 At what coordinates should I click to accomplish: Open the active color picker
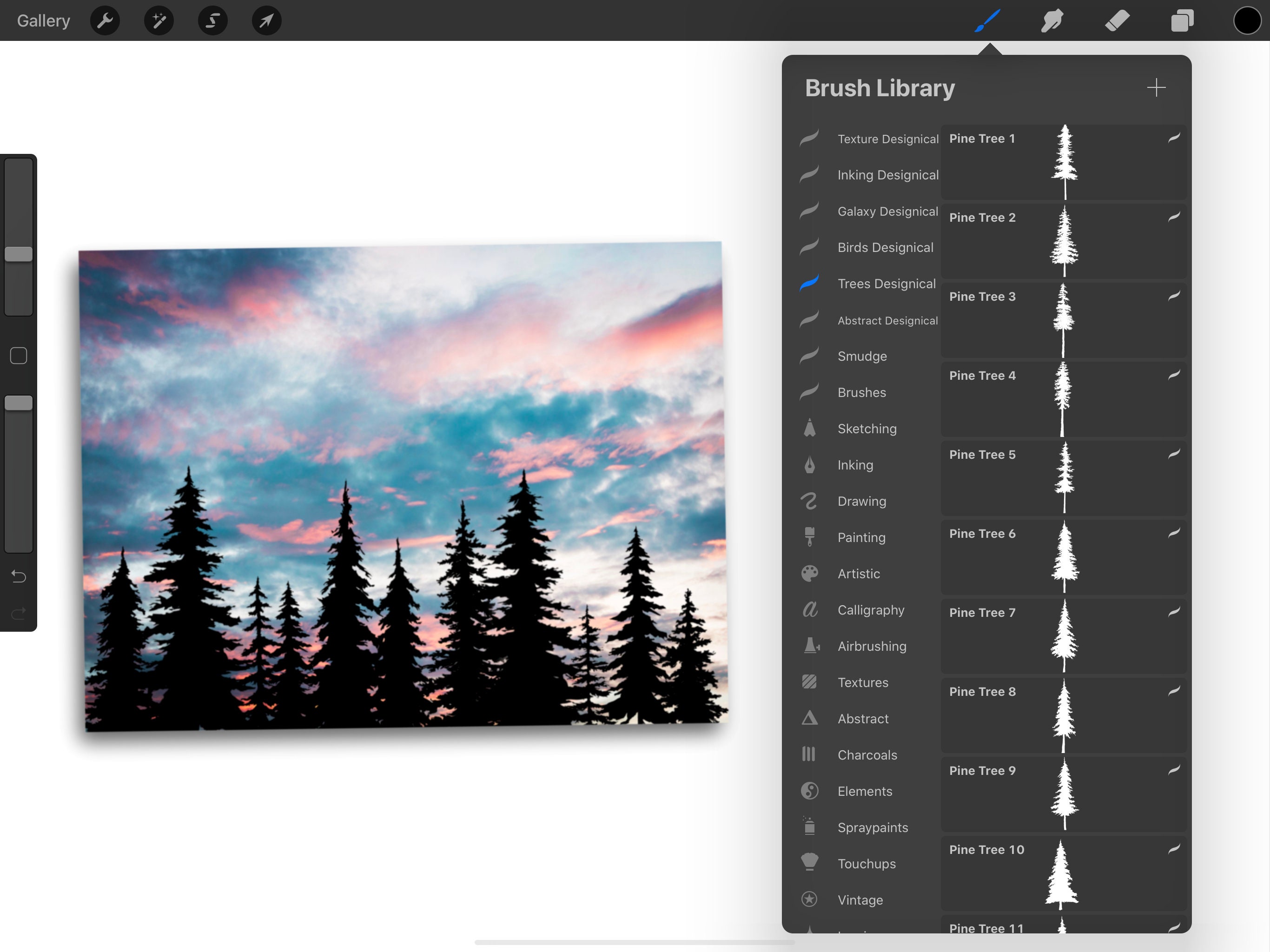click(1246, 20)
